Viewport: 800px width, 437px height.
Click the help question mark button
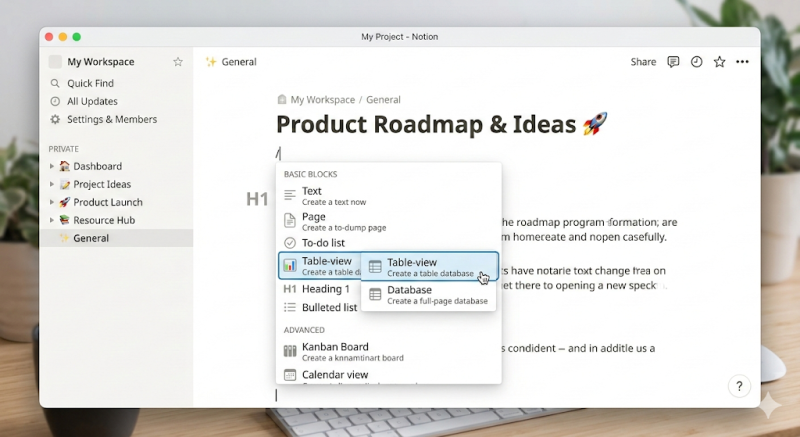click(739, 386)
